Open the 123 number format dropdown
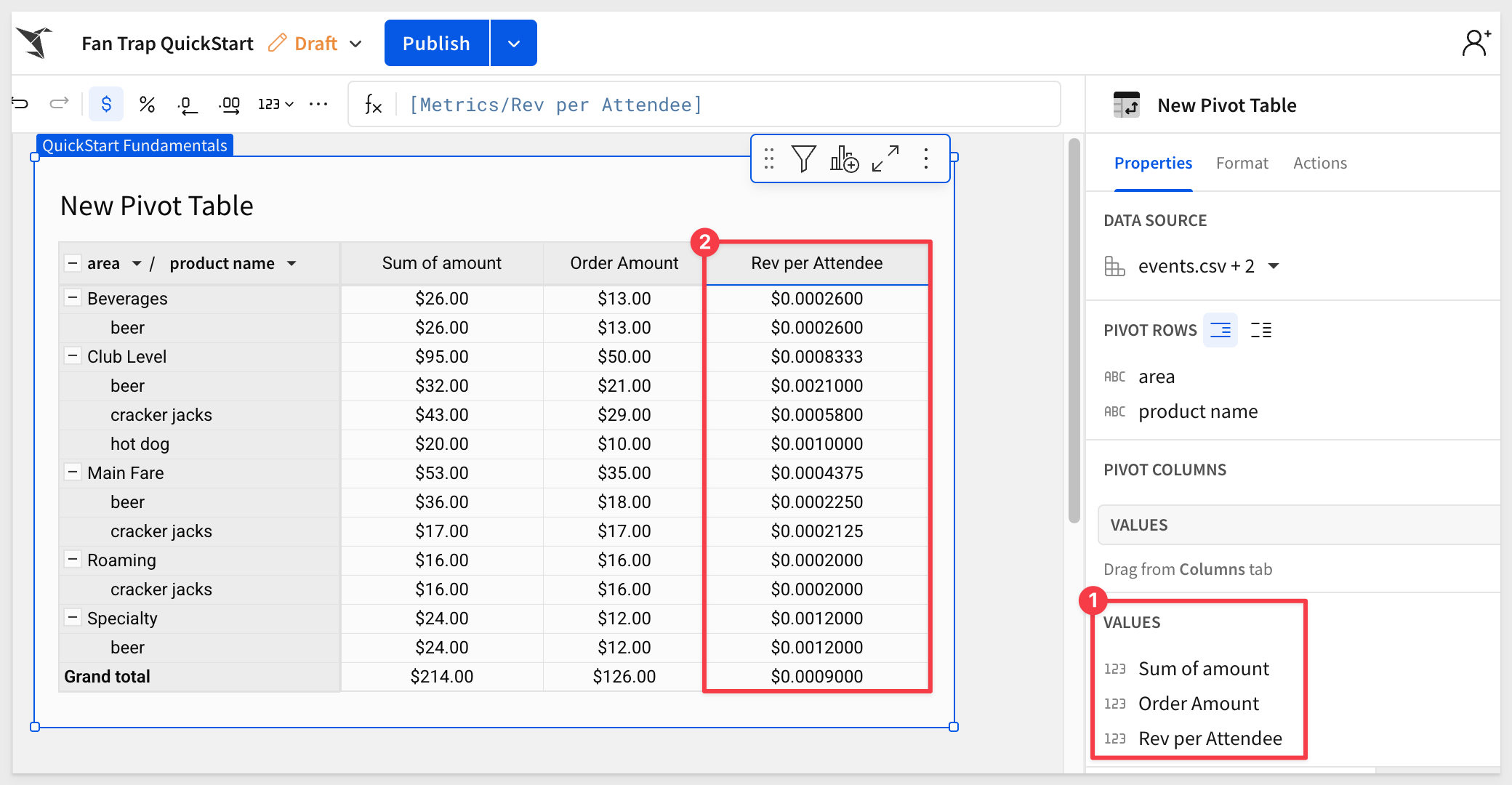The width and height of the screenshot is (1512, 785). 276,104
